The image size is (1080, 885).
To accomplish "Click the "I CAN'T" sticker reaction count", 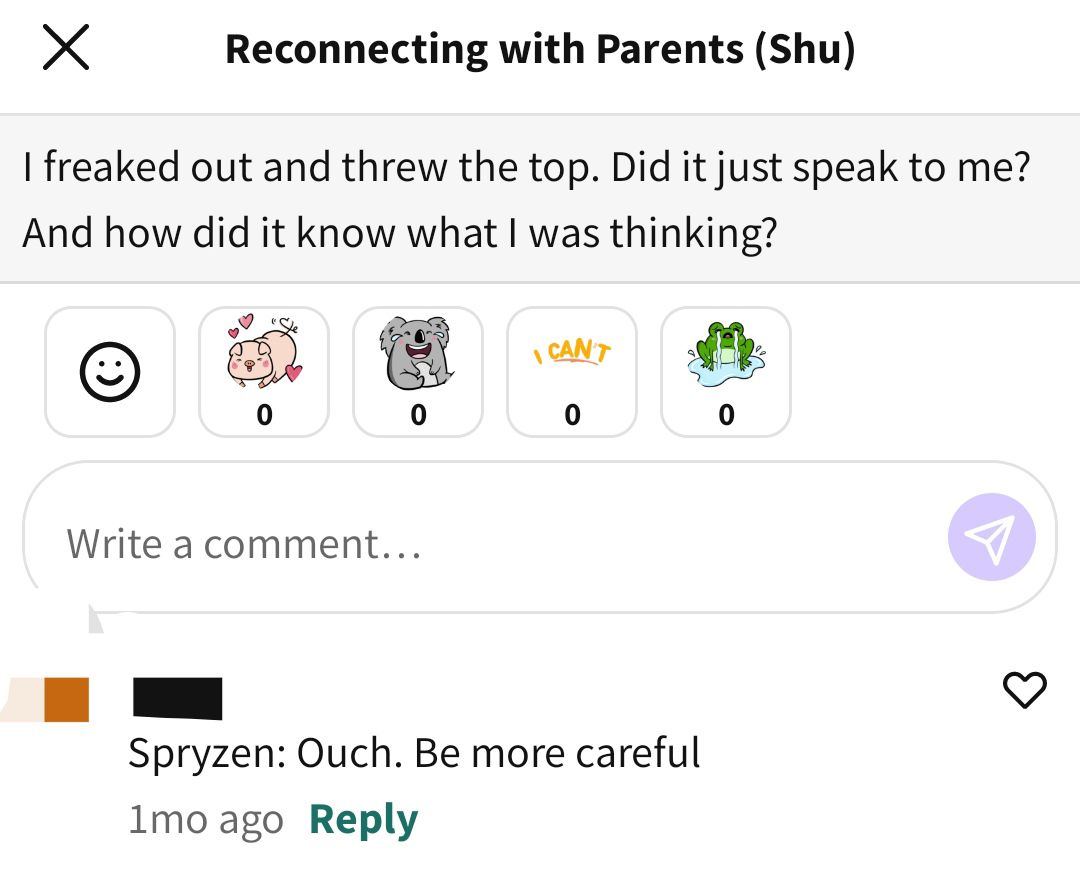I will coord(572,415).
